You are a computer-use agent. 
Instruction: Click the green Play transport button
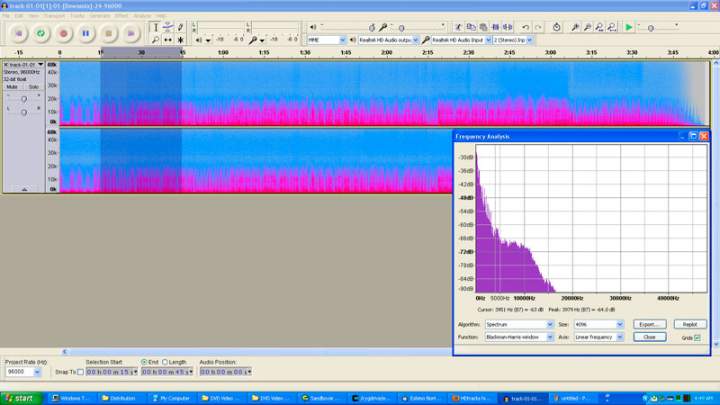coord(41,34)
